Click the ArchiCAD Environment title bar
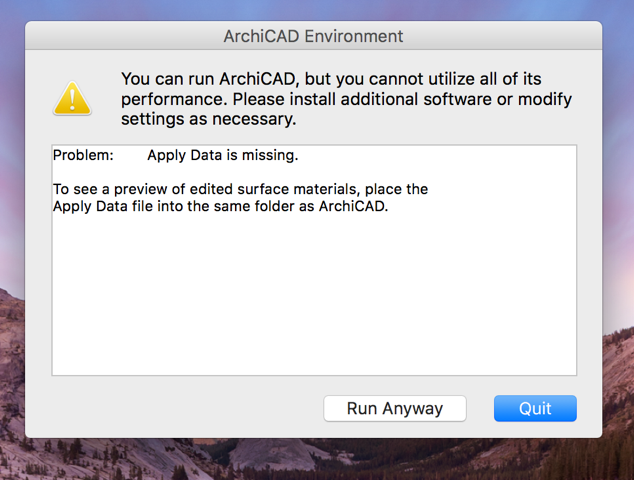The image size is (634, 480). (313, 36)
